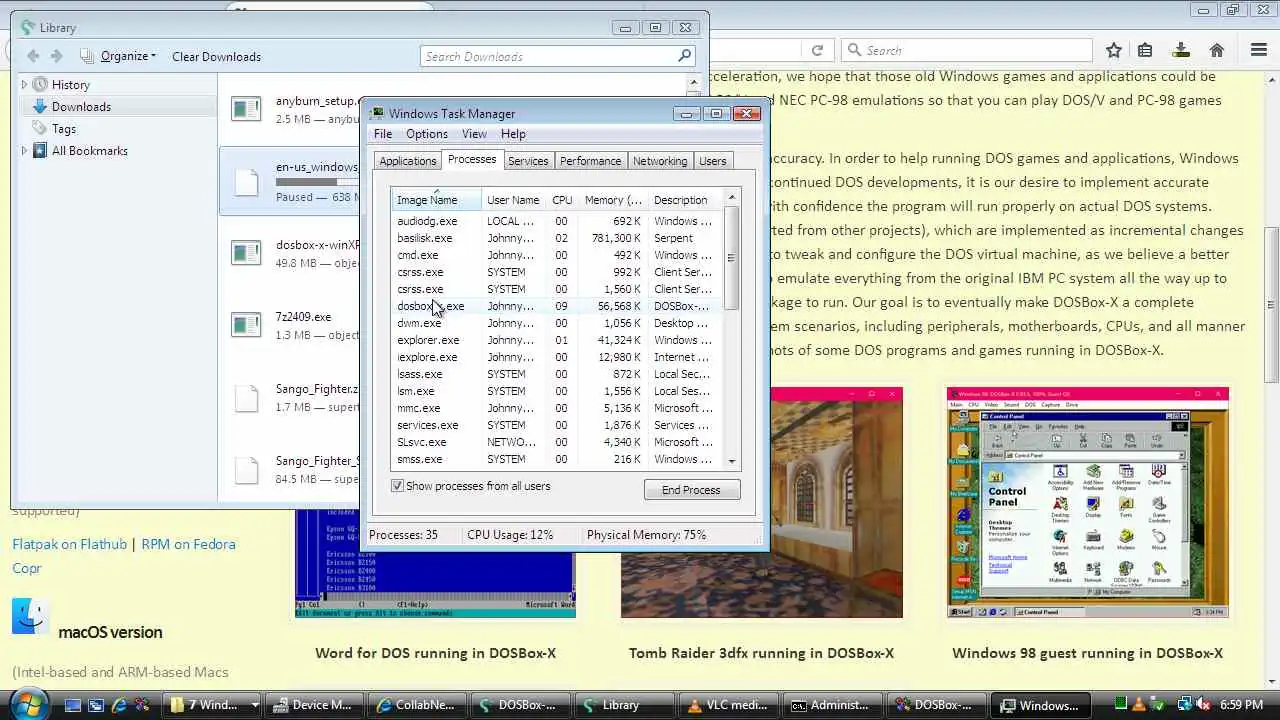Switch to the Services tab

pos(528,161)
